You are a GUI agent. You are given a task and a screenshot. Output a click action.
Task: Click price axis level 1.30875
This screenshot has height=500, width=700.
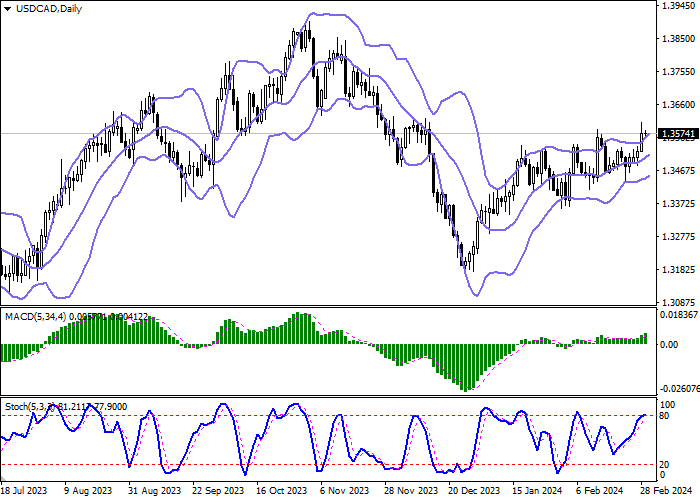679,303
